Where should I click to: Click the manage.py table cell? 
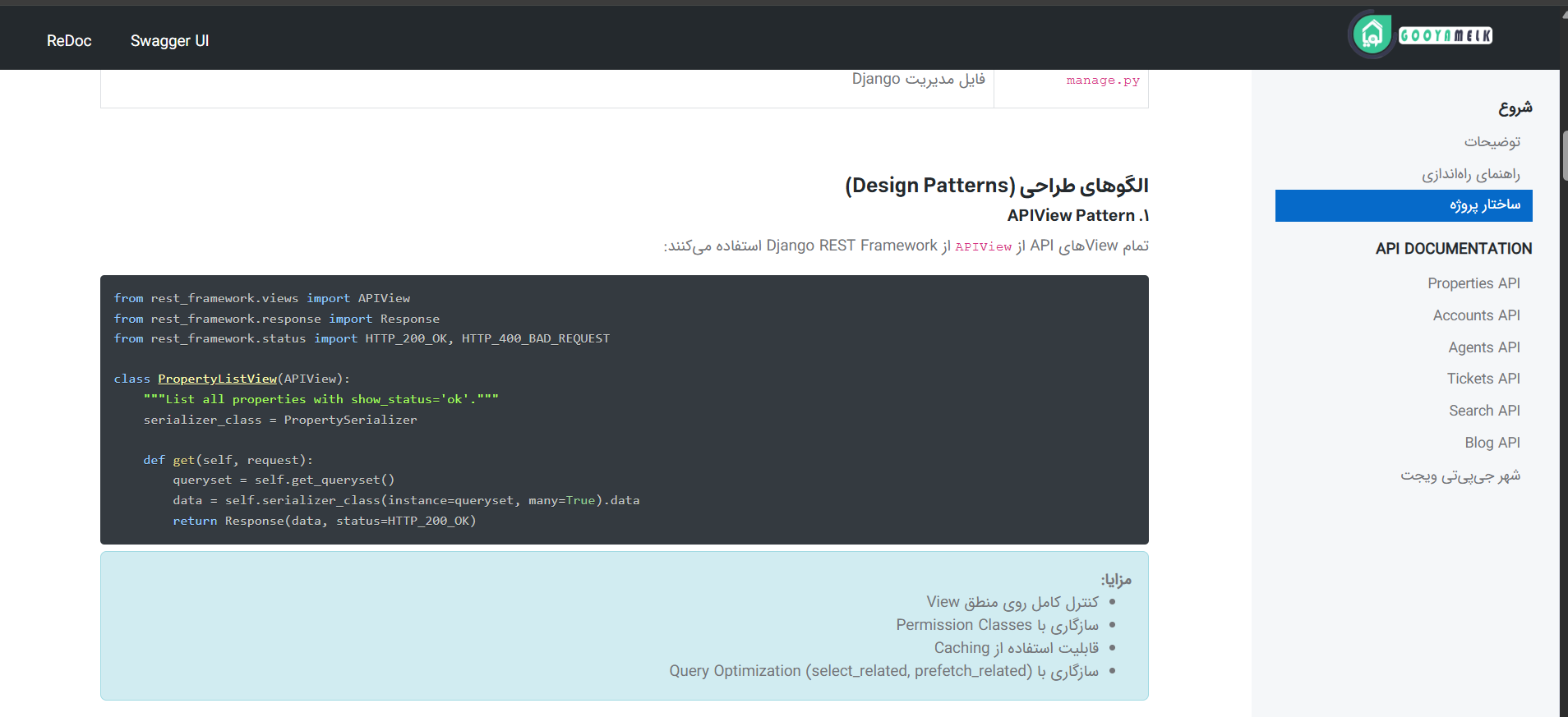point(1071,88)
